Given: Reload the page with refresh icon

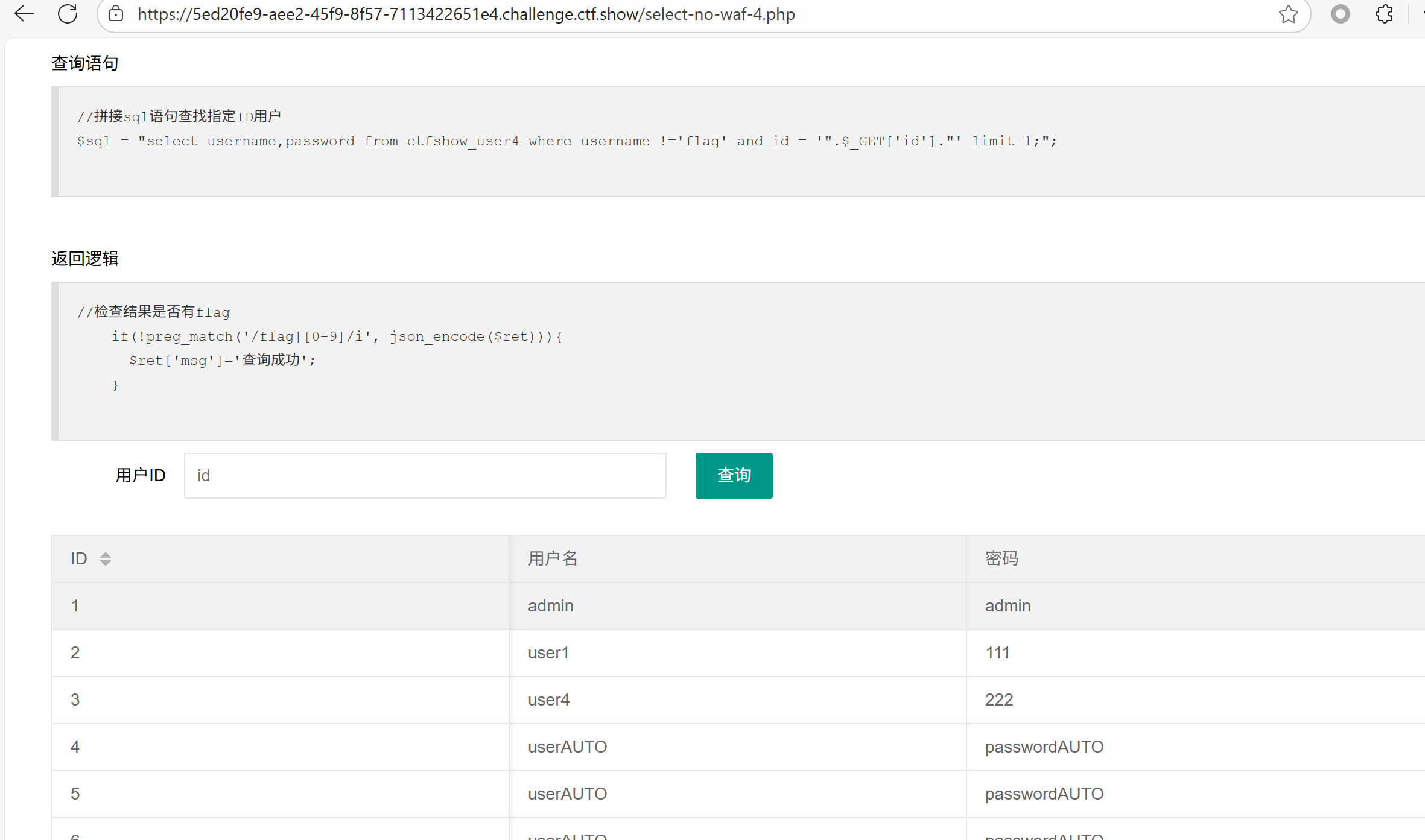Looking at the screenshot, I should [x=68, y=13].
